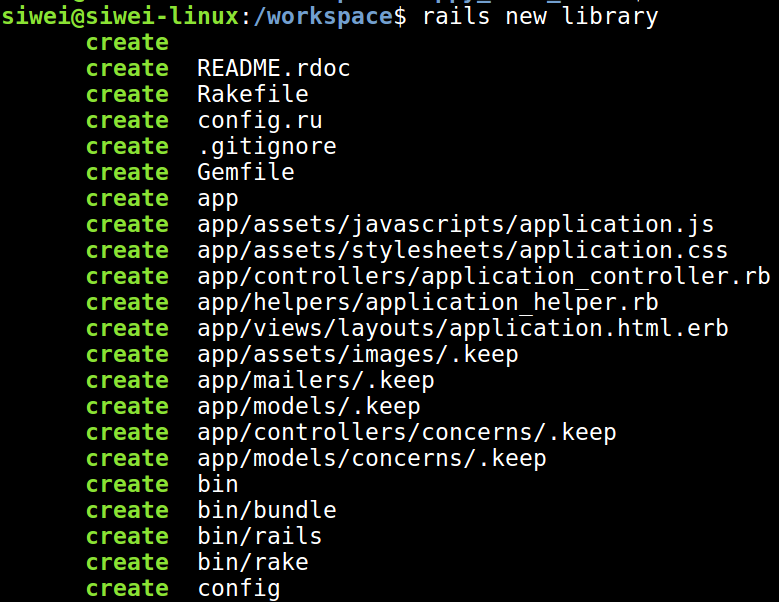Click the application.html.erb layout path
Screen dimensions: 779x602
pos(463,329)
